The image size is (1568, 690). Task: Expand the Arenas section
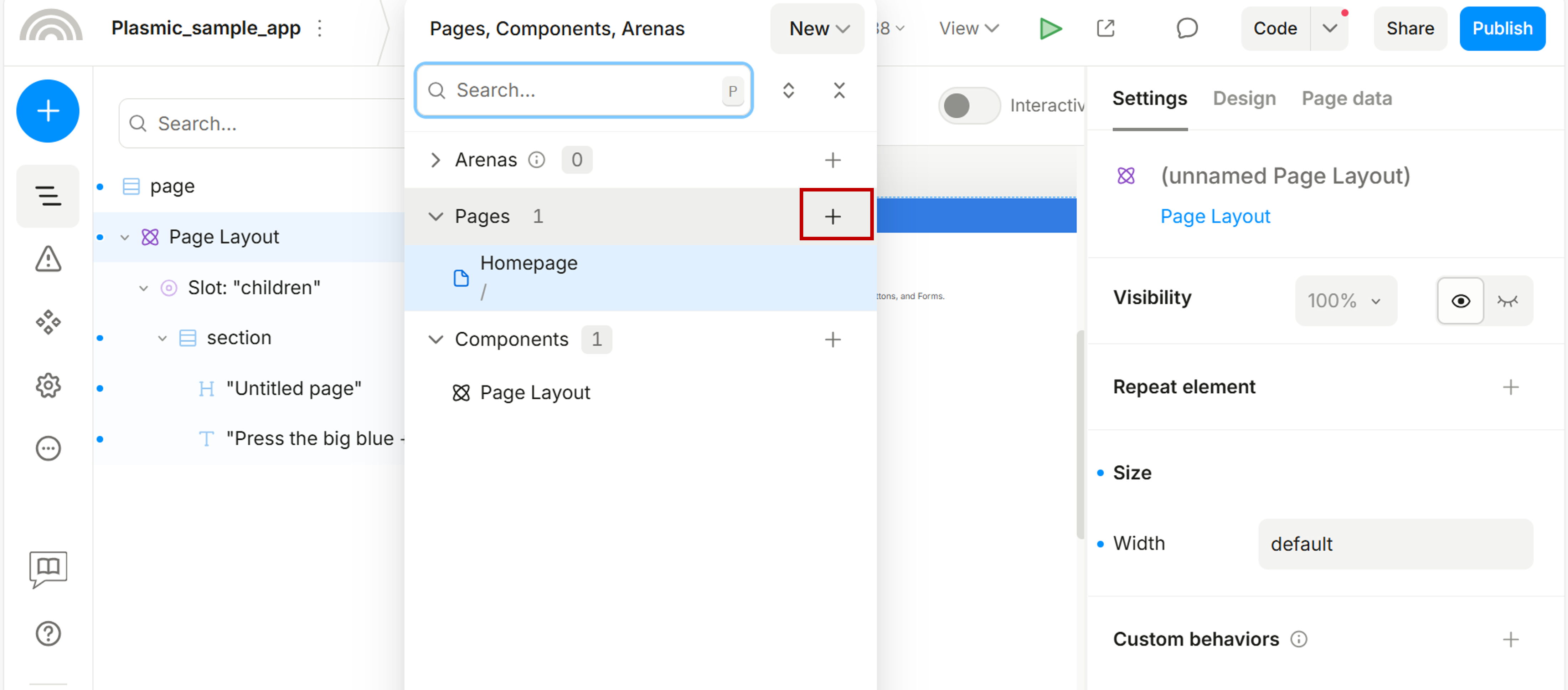click(435, 160)
